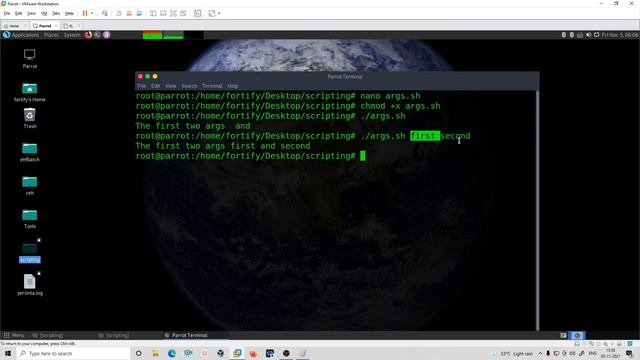Open the console view icon in VMware toolbar
The image size is (640, 360).
click(198, 13)
